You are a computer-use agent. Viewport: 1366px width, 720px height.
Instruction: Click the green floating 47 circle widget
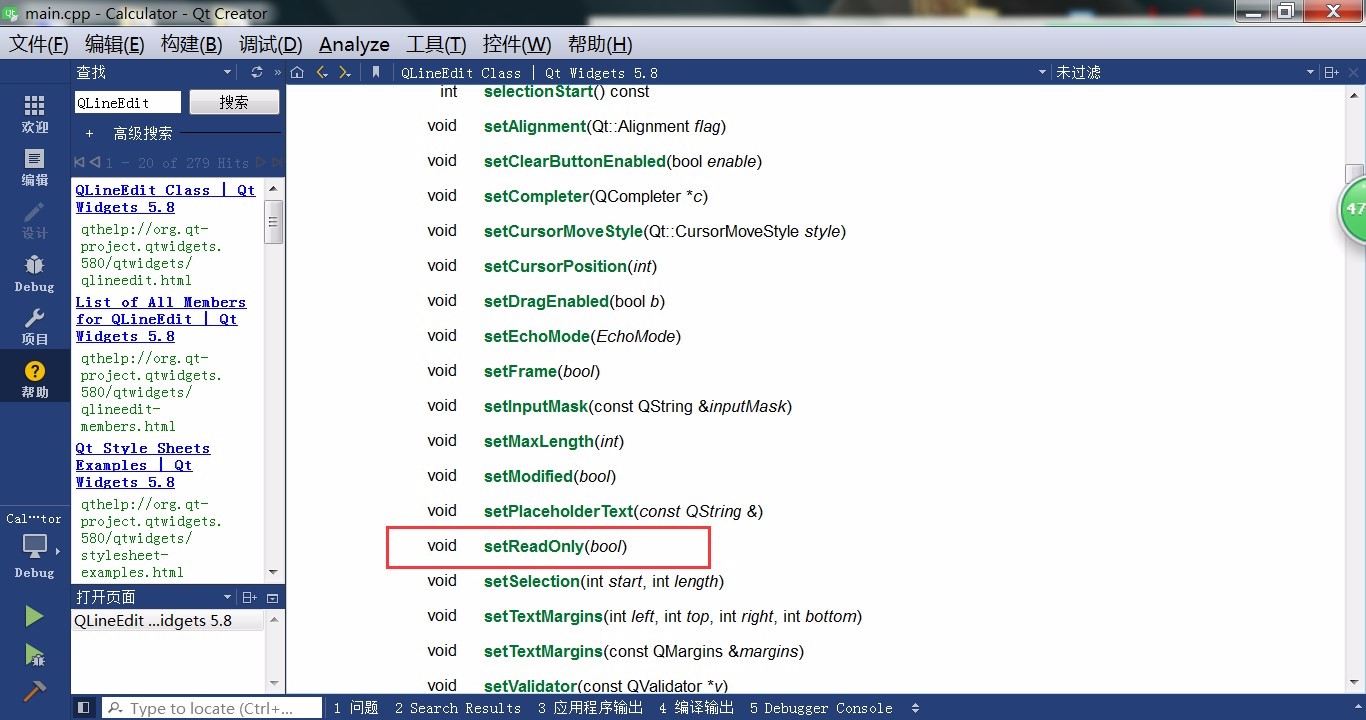point(1353,209)
